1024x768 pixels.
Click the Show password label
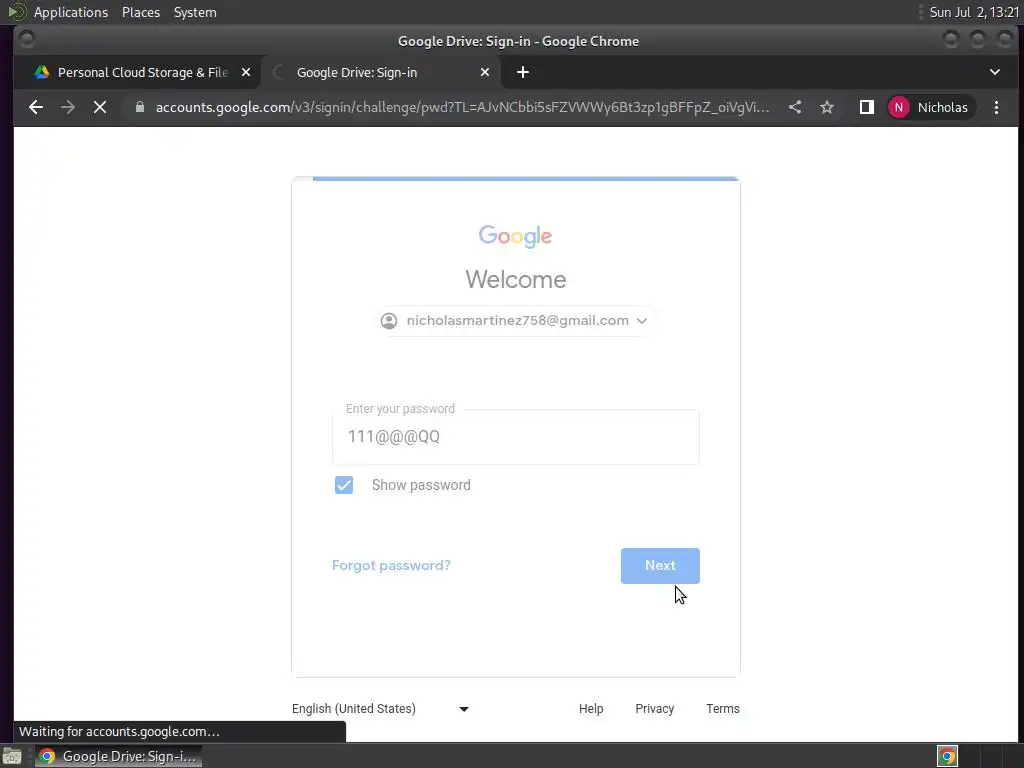pos(421,485)
